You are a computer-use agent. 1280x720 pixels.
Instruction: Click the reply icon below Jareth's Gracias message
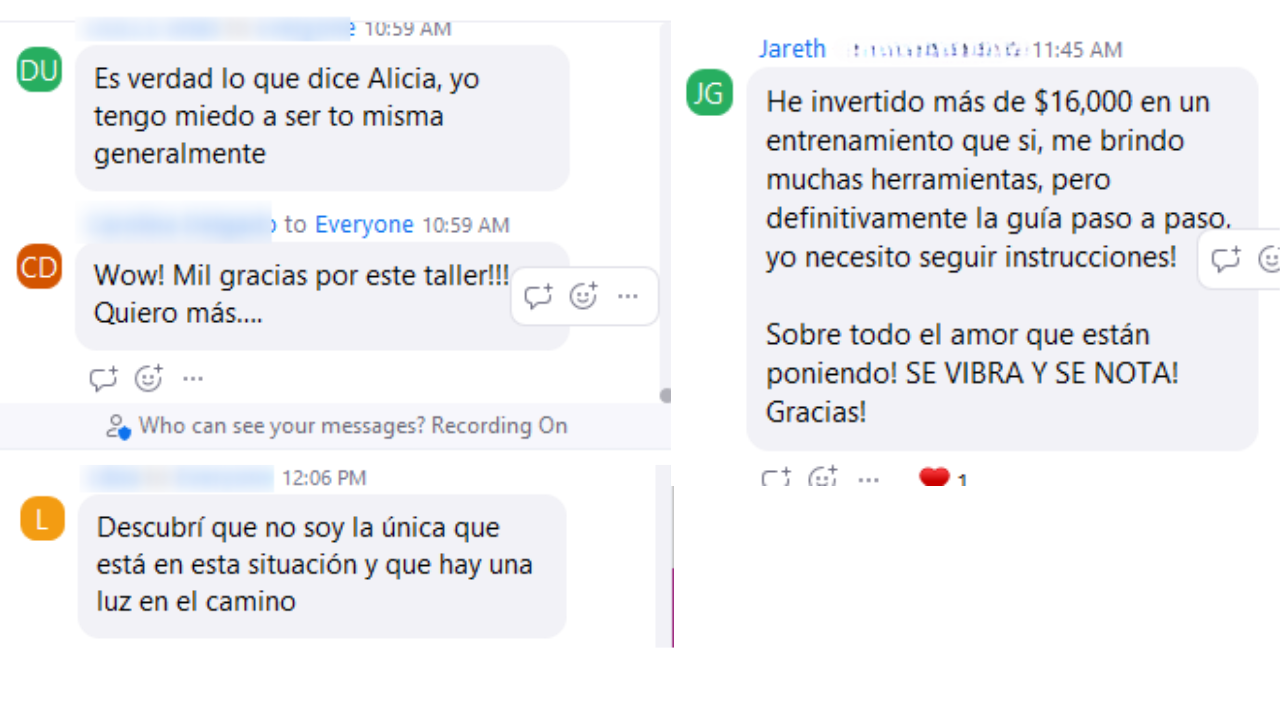(x=776, y=478)
